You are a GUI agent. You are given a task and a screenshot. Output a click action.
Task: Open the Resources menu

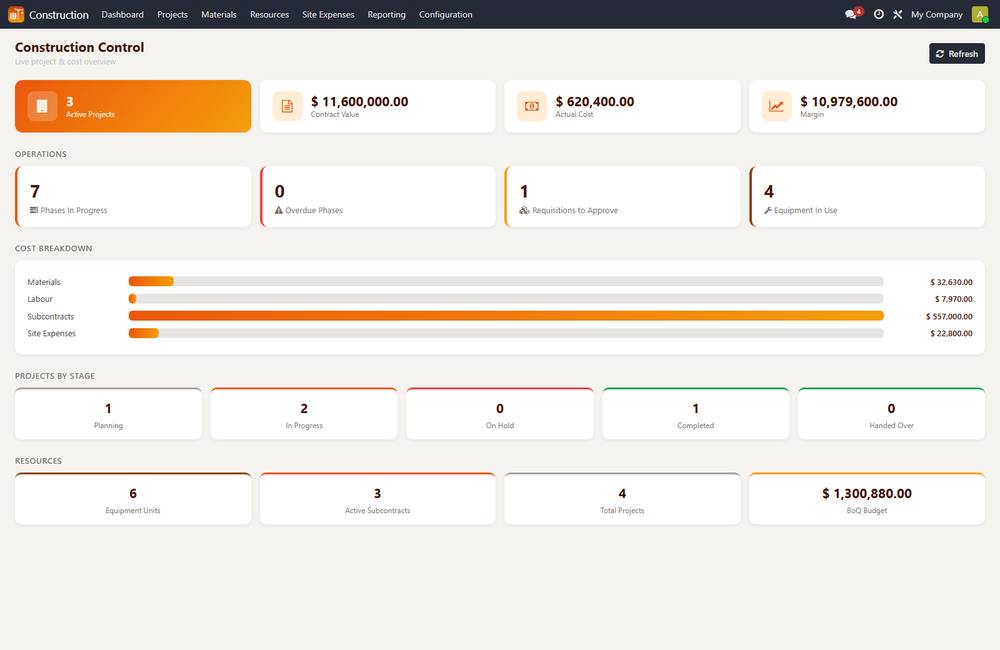pyautogui.click(x=269, y=14)
